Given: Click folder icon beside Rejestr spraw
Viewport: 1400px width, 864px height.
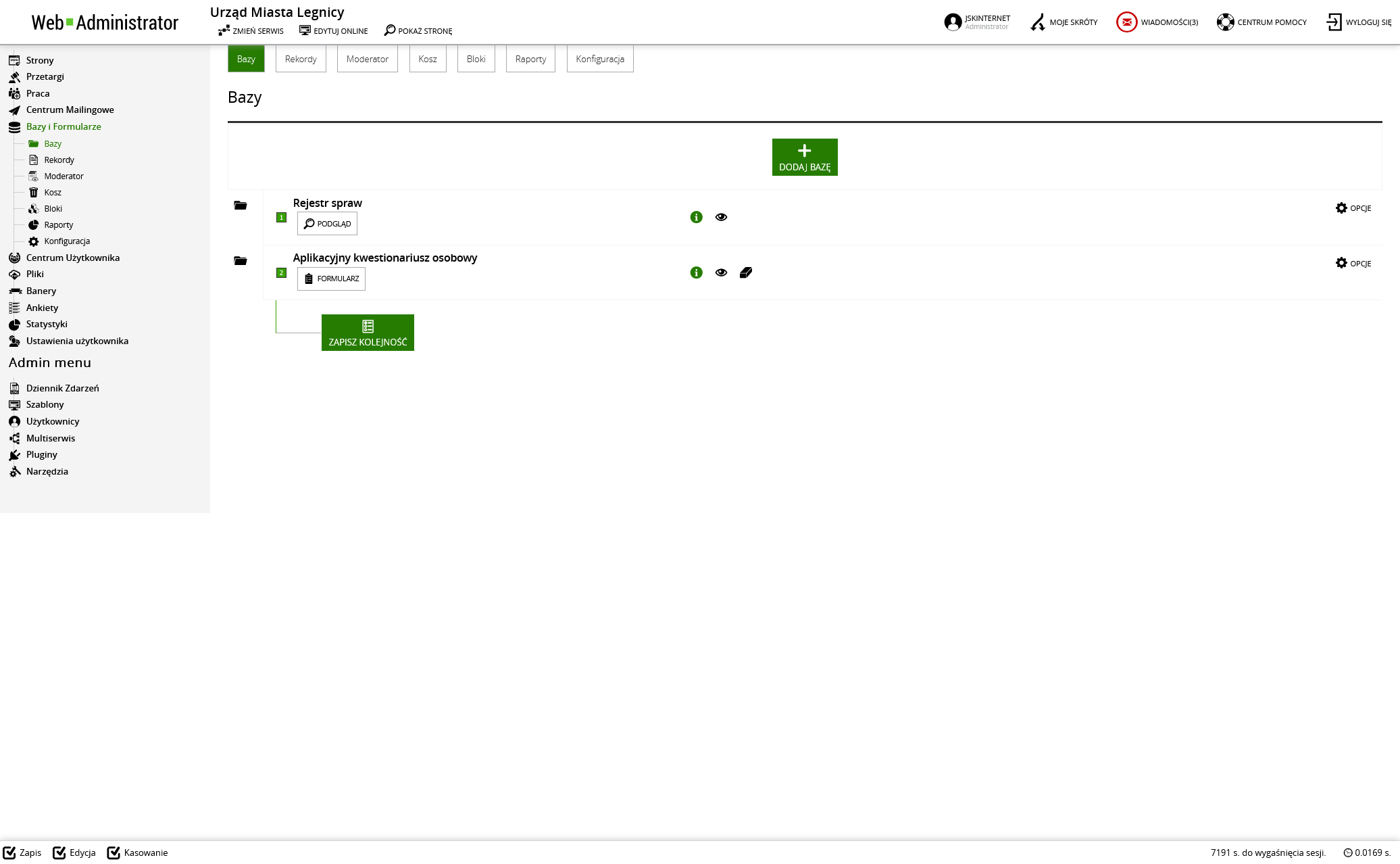Looking at the screenshot, I should (241, 206).
